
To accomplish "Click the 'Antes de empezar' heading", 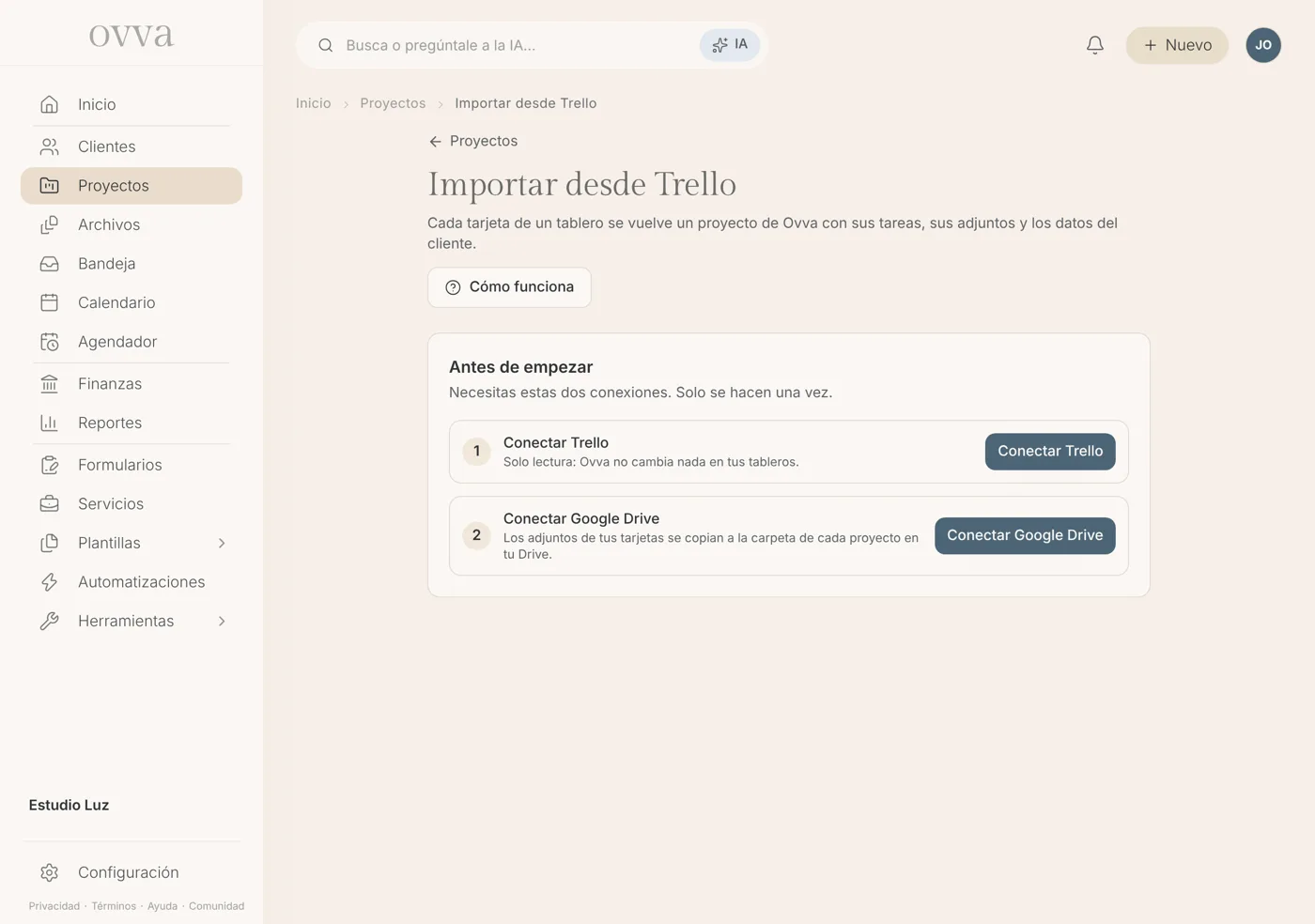I will 521,367.
